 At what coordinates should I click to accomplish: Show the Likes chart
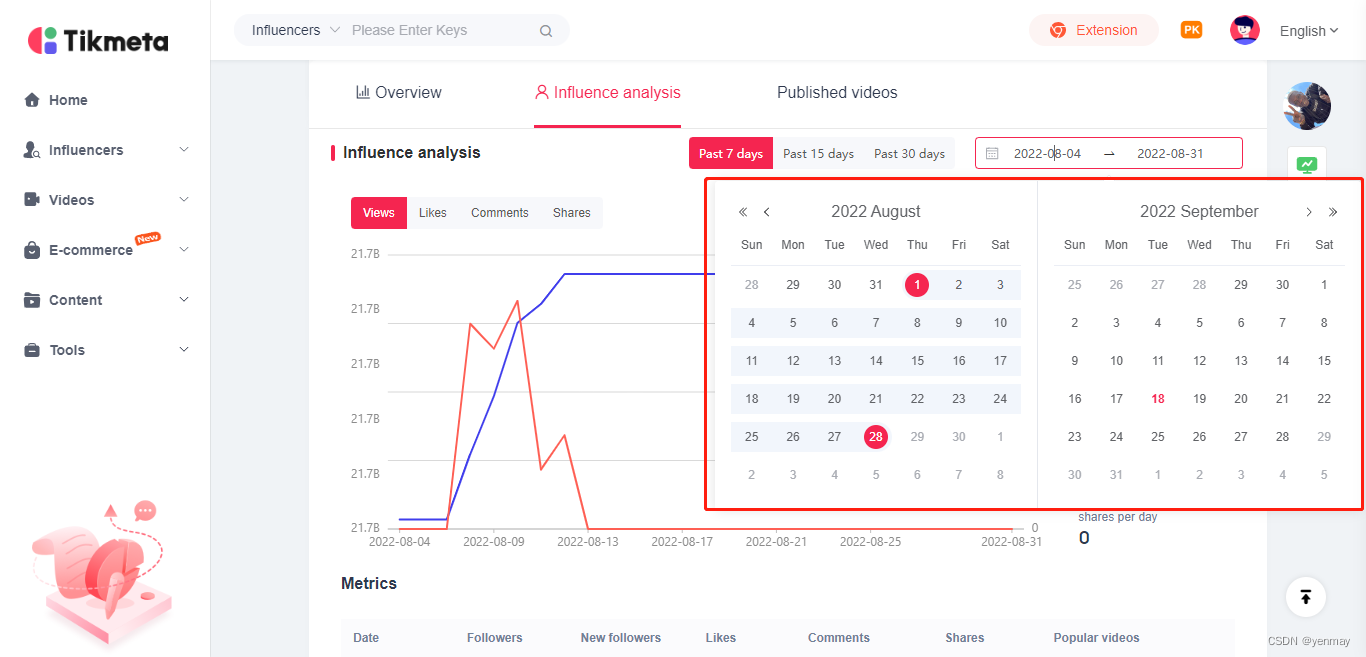coord(433,213)
